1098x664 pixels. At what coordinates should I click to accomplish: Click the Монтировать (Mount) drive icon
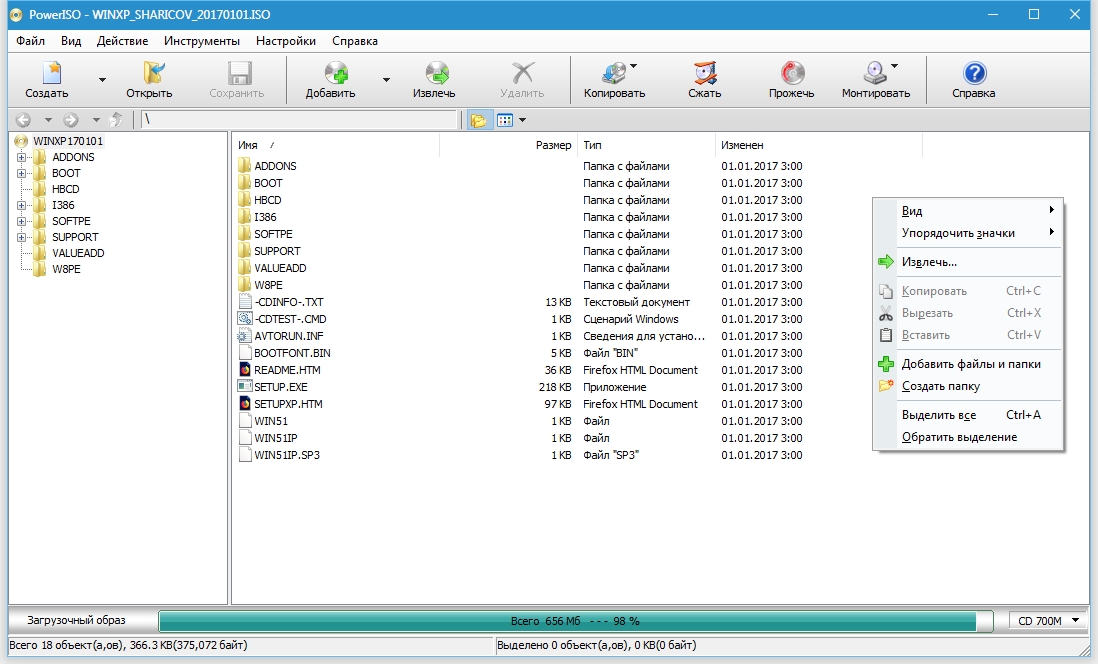point(875,75)
